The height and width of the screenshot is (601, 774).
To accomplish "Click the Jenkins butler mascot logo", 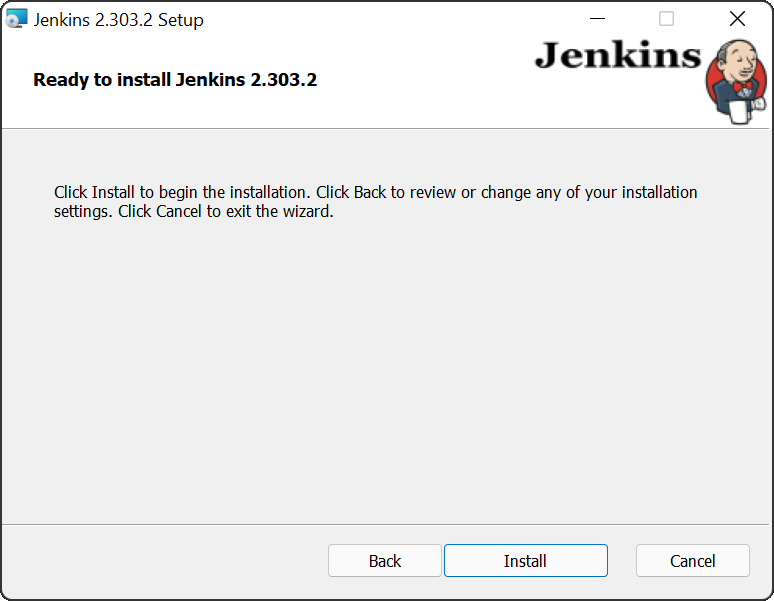I will [x=736, y=81].
